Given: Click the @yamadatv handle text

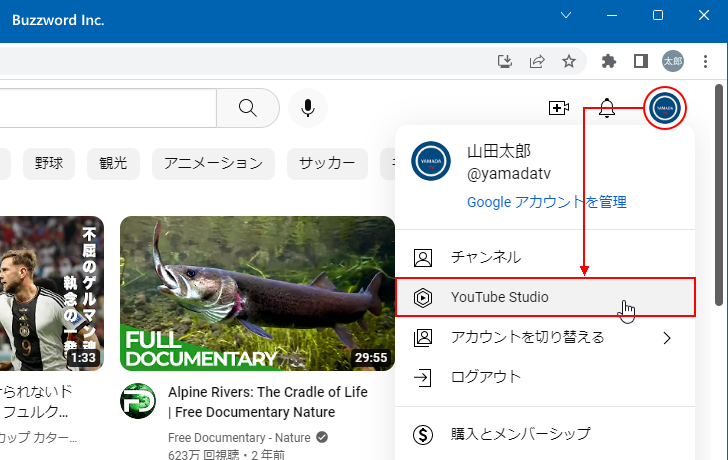Looking at the screenshot, I should 508,174.
